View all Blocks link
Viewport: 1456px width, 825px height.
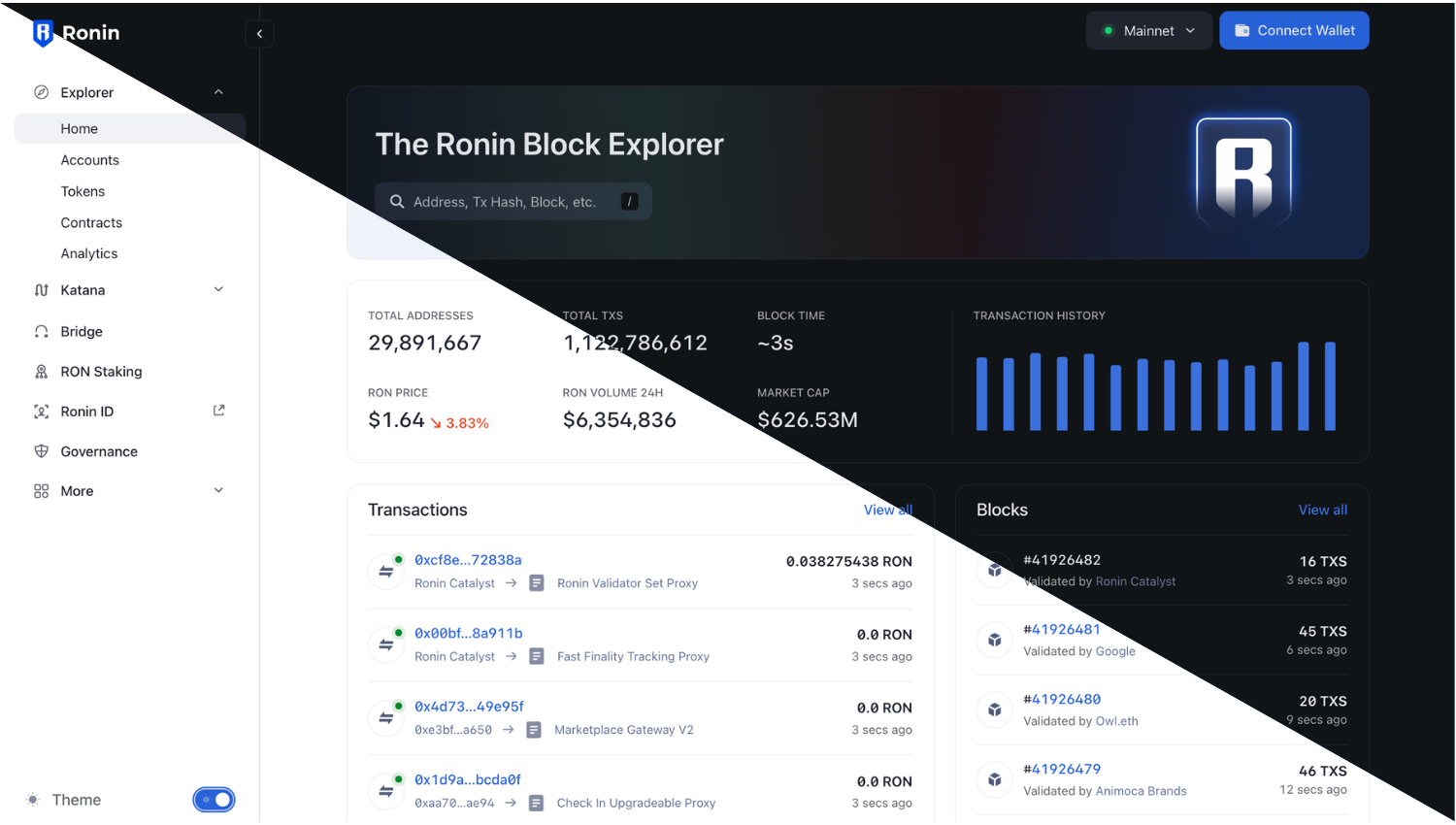tap(1323, 510)
